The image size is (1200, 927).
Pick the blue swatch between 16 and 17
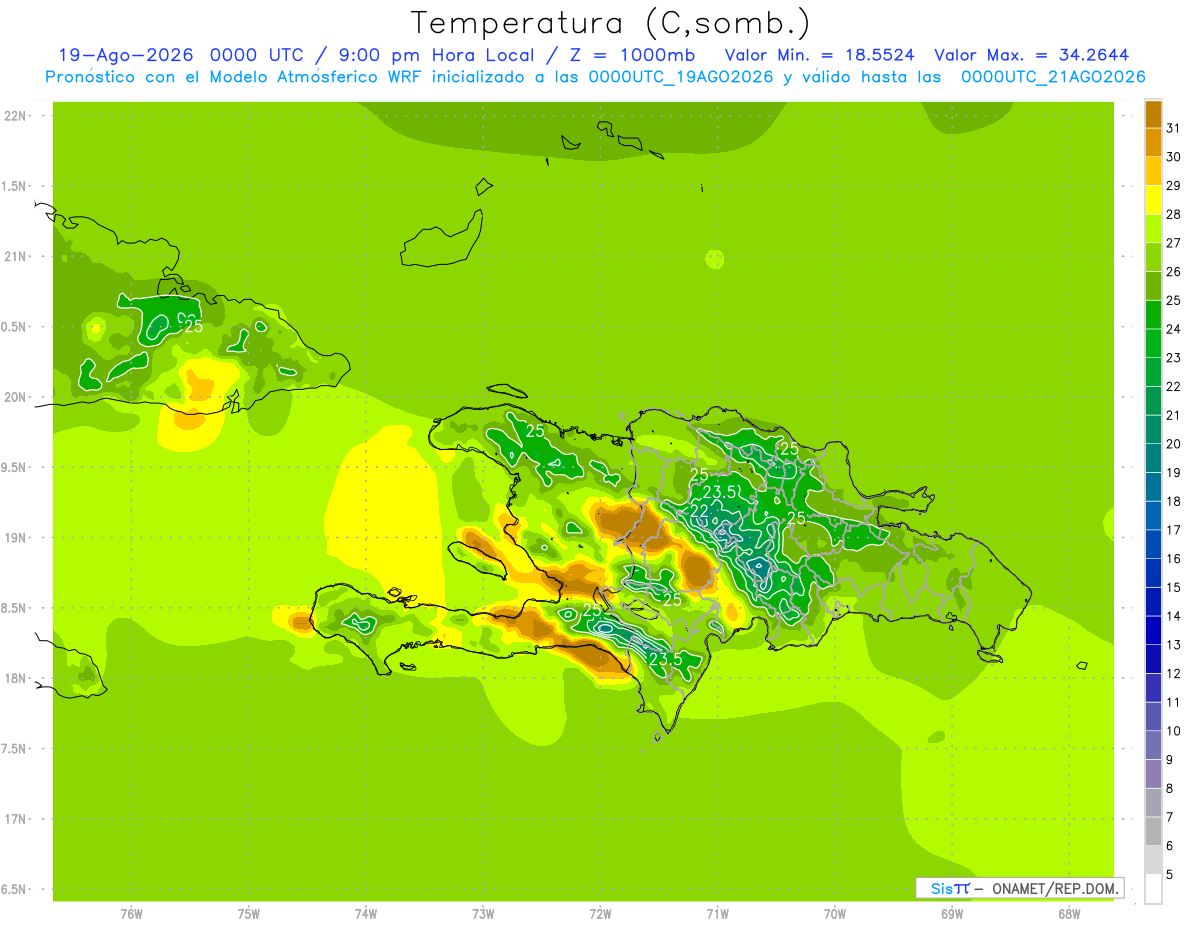(1153, 544)
